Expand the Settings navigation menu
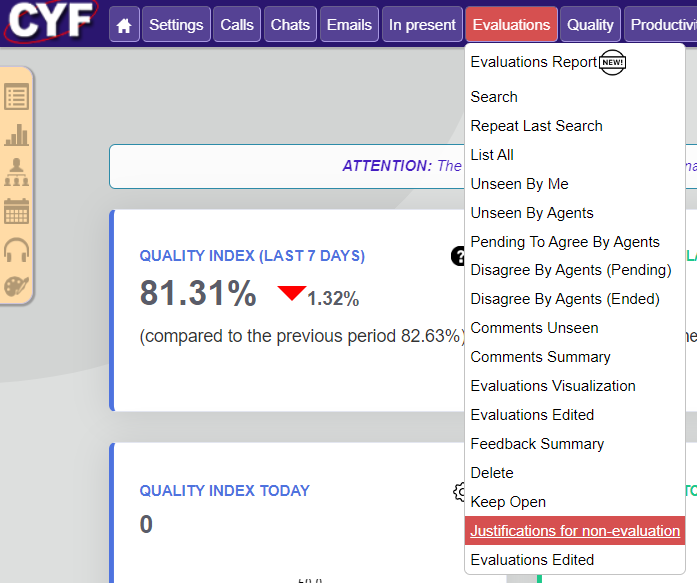The width and height of the screenshot is (697, 583). click(x=176, y=25)
